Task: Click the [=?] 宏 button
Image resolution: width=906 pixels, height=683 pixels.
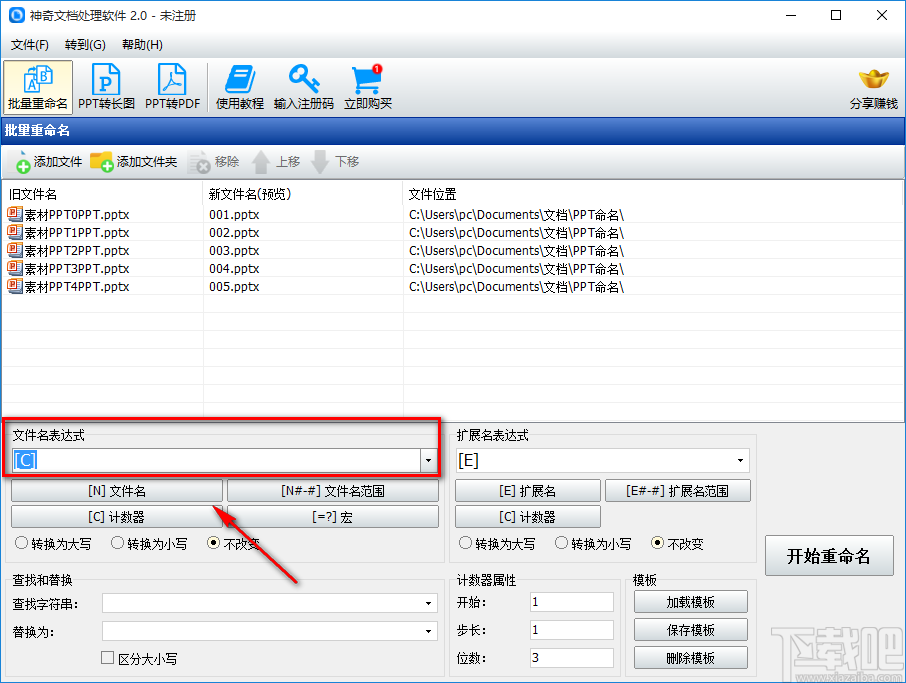Action: pos(333,517)
